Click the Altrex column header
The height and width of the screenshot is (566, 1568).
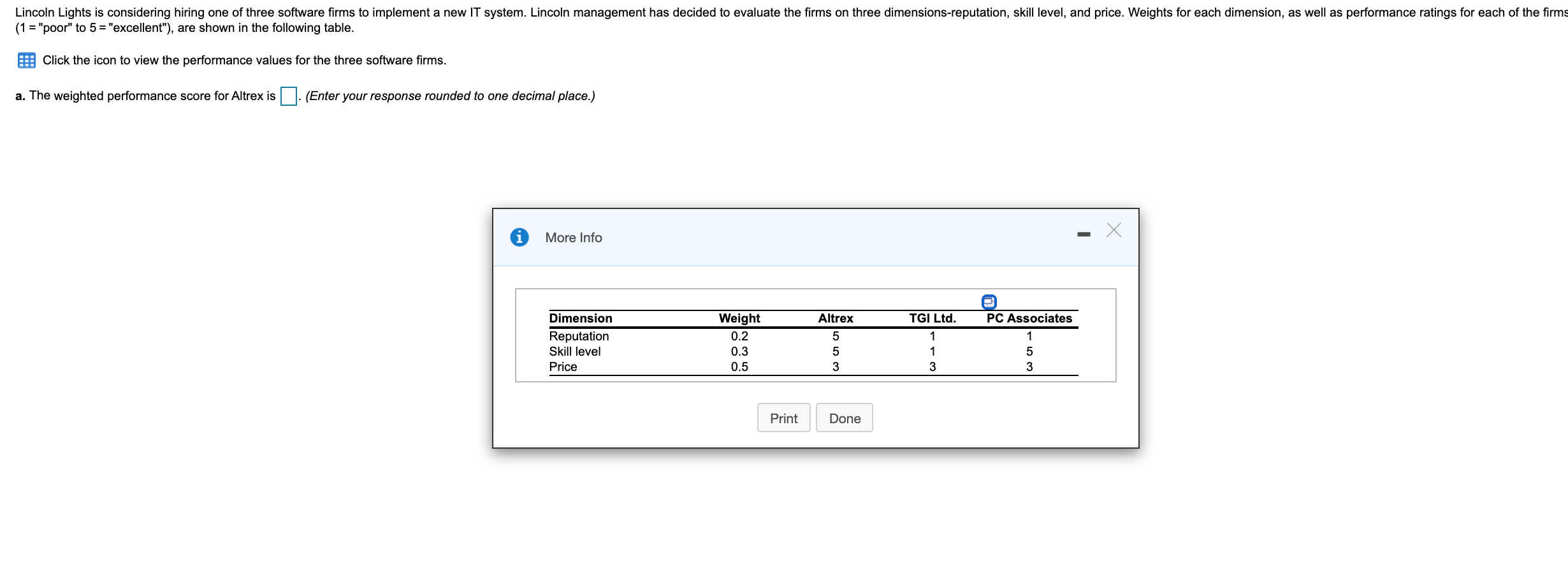(836, 318)
